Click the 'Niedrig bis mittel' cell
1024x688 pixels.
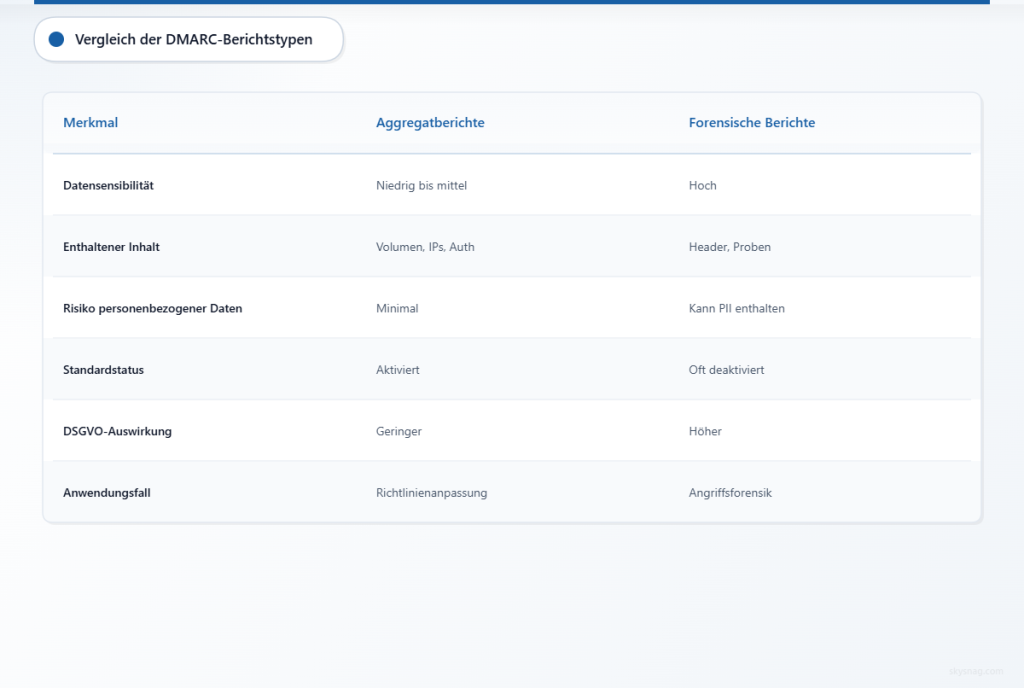421,185
